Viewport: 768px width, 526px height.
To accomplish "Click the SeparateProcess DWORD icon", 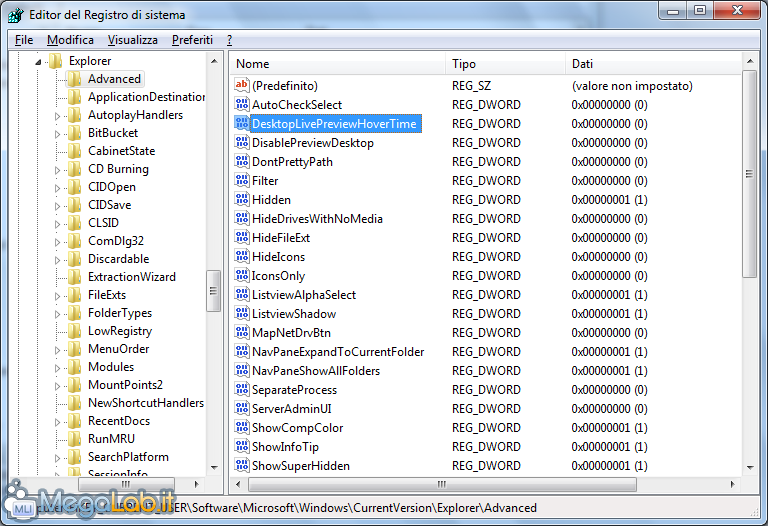I will point(242,389).
